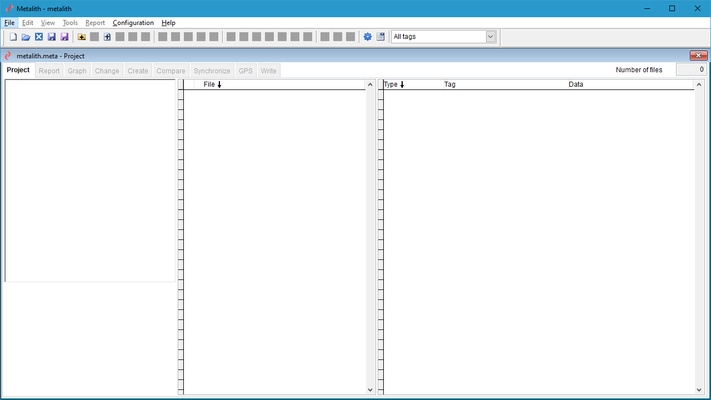Image resolution: width=711 pixels, height=400 pixels.
Task: Click the Number of files field
Action: 691,70
